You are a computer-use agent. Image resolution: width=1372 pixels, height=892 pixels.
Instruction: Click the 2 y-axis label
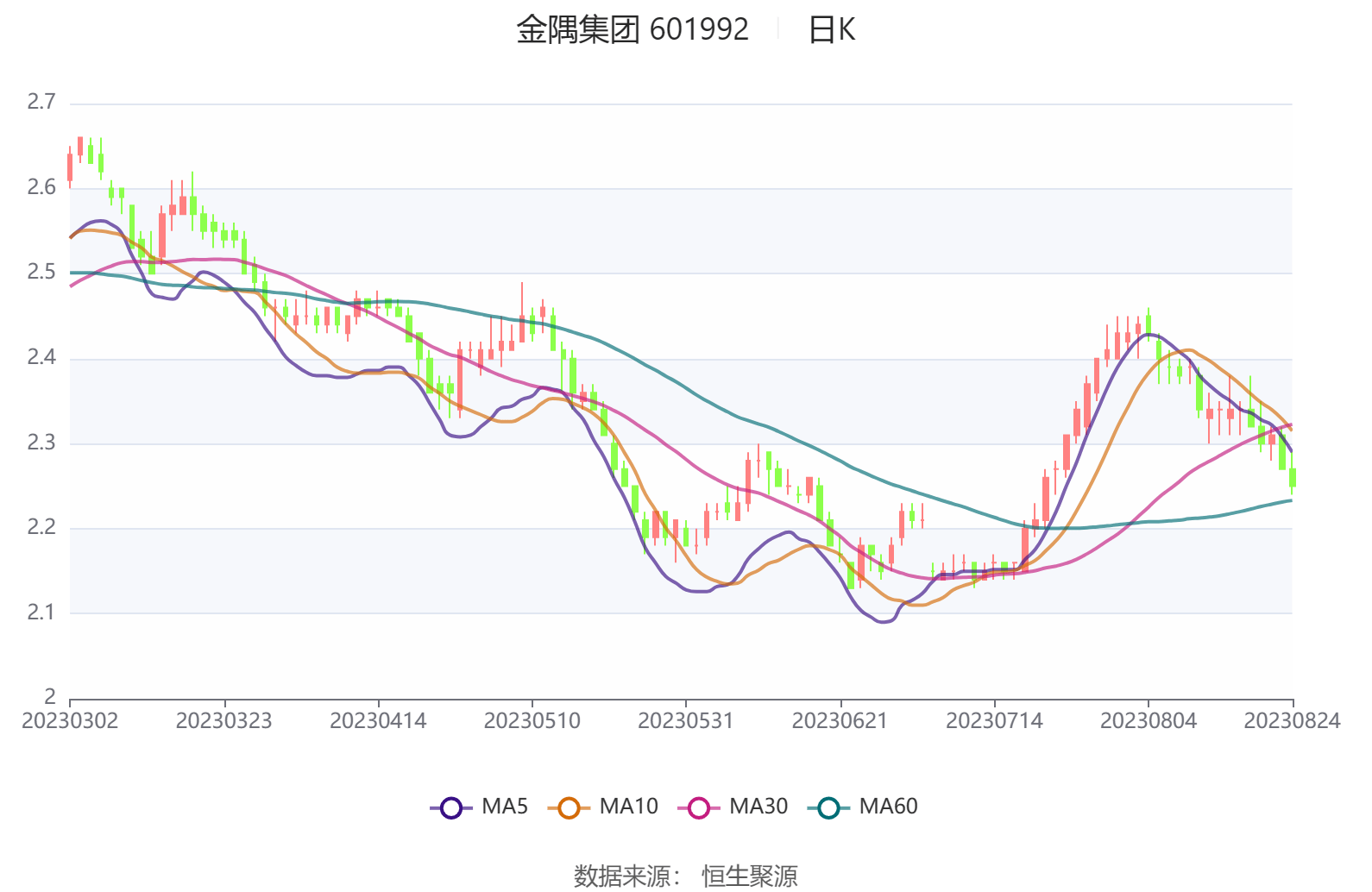50,696
